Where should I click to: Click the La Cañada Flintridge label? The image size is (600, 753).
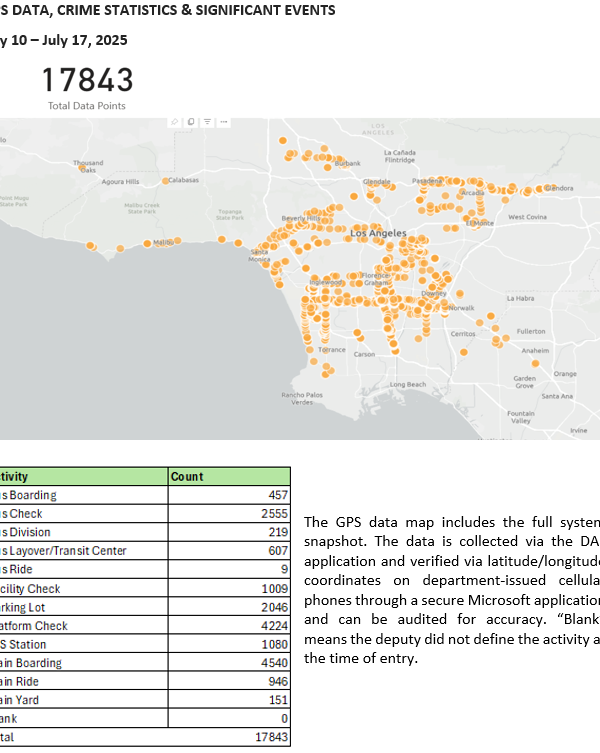tap(399, 156)
